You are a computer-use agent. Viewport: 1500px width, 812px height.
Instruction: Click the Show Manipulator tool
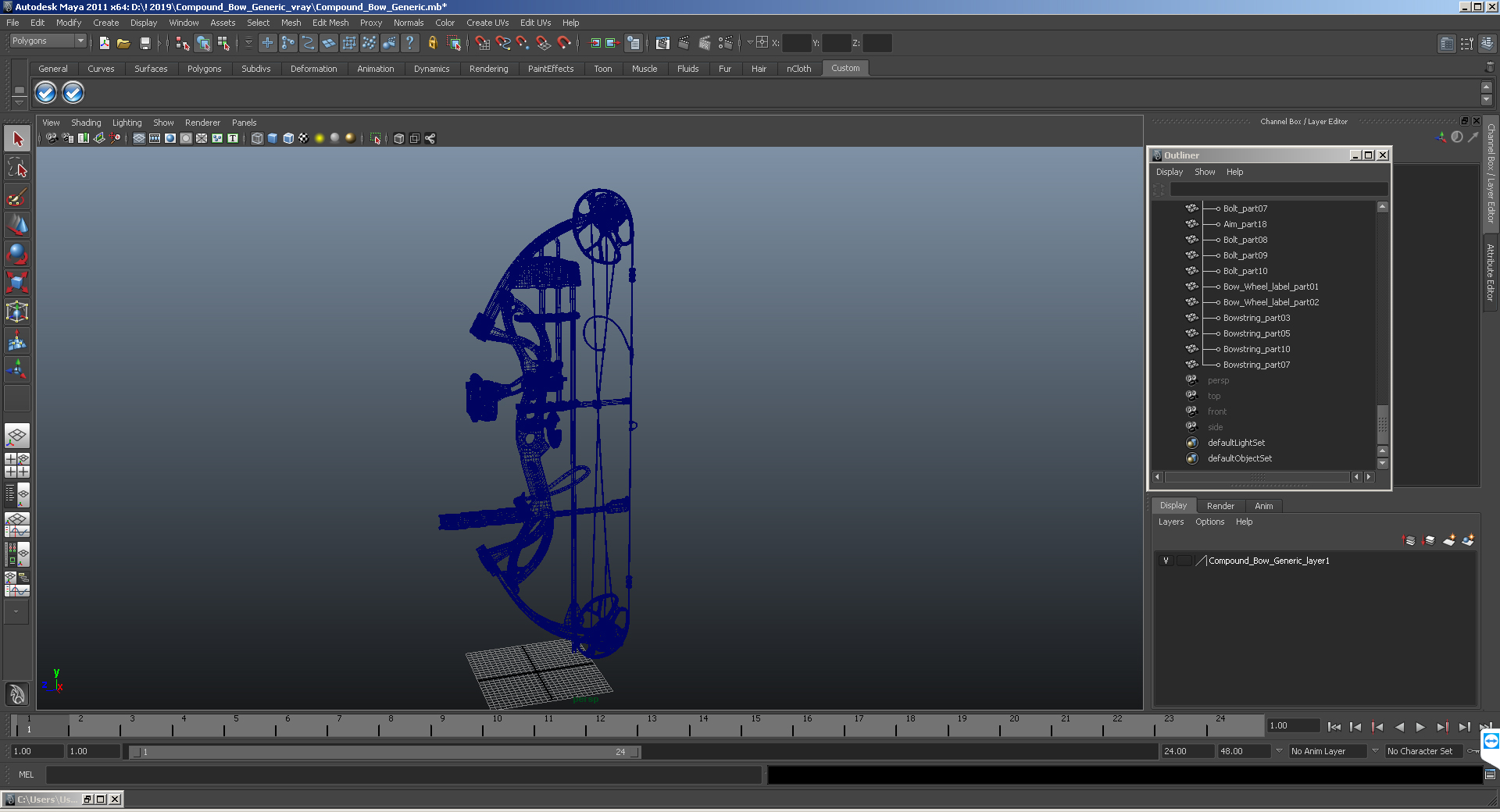coord(17,369)
